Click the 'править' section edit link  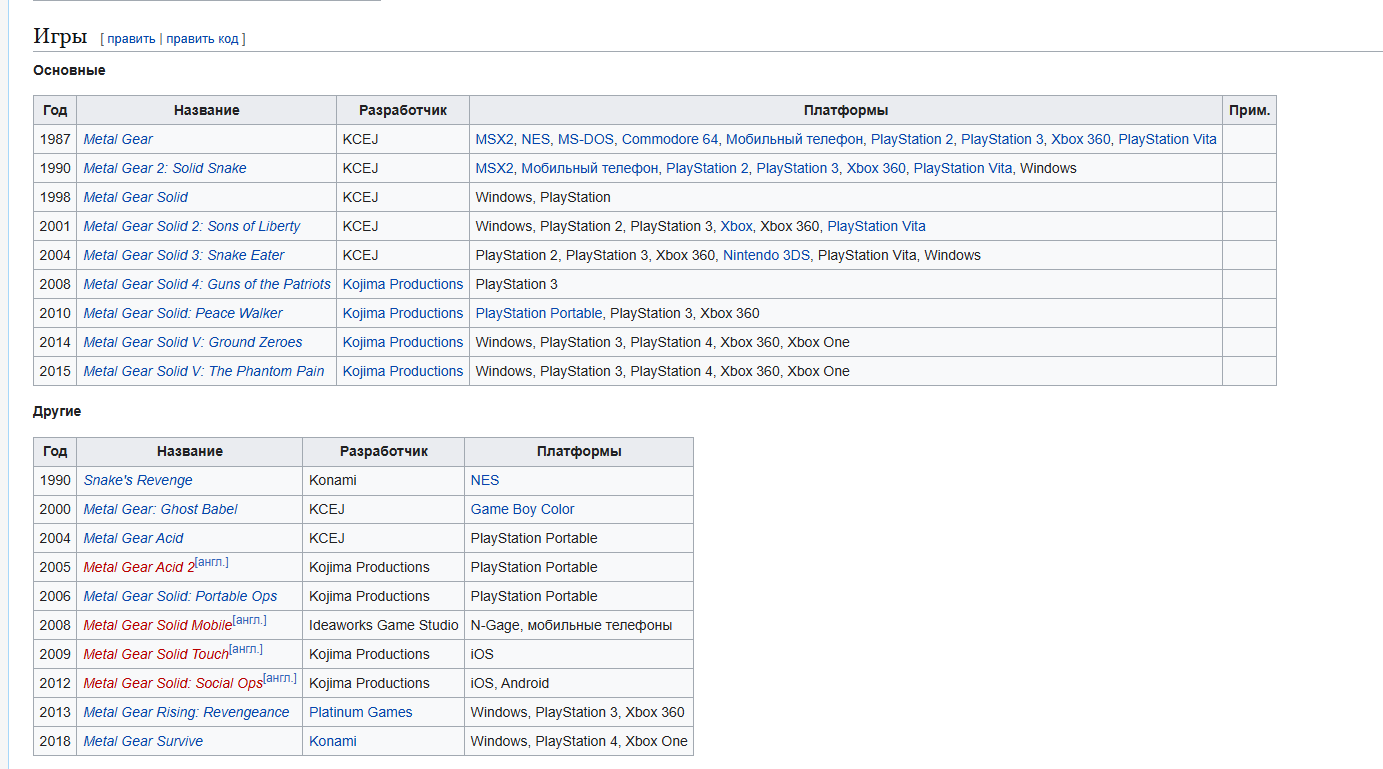coord(131,39)
